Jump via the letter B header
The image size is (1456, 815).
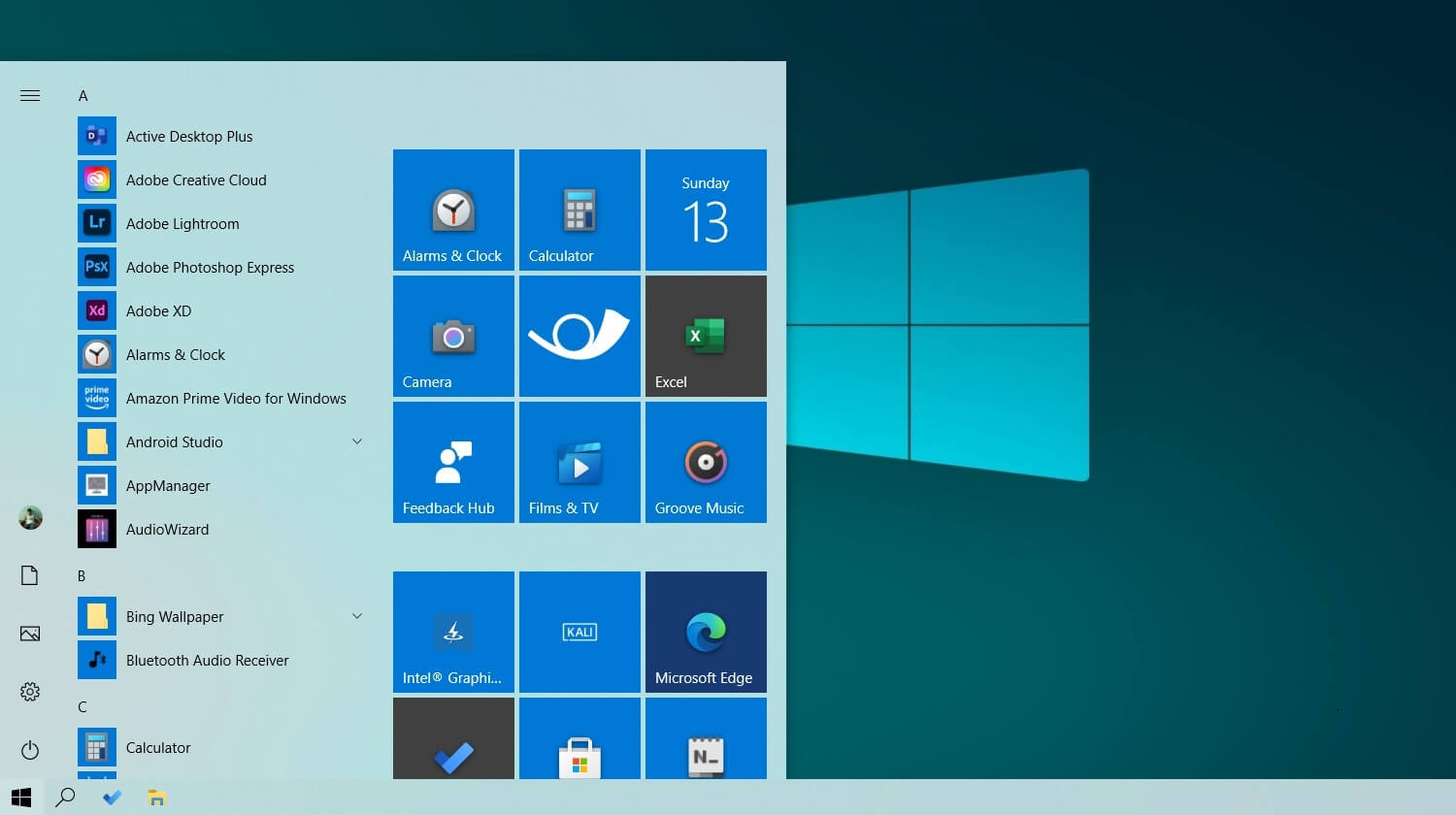click(83, 576)
